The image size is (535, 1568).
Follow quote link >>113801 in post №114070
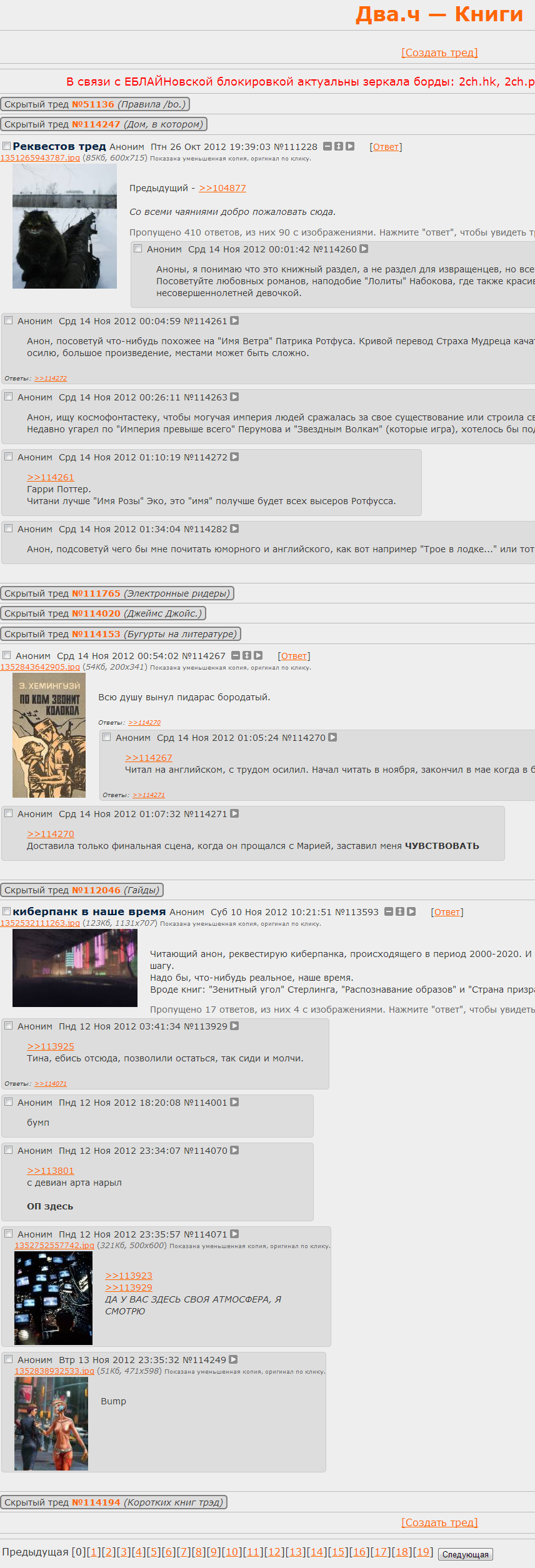(51, 1171)
